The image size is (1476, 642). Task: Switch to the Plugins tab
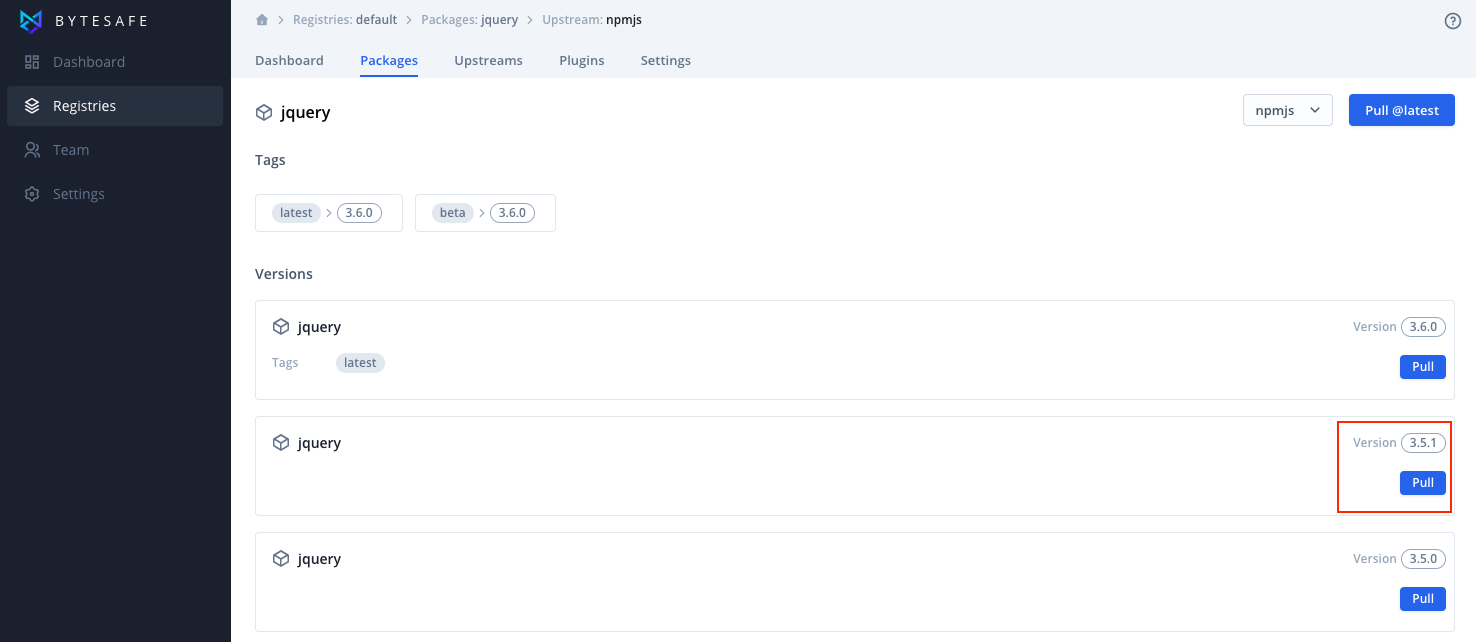[x=582, y=60]
